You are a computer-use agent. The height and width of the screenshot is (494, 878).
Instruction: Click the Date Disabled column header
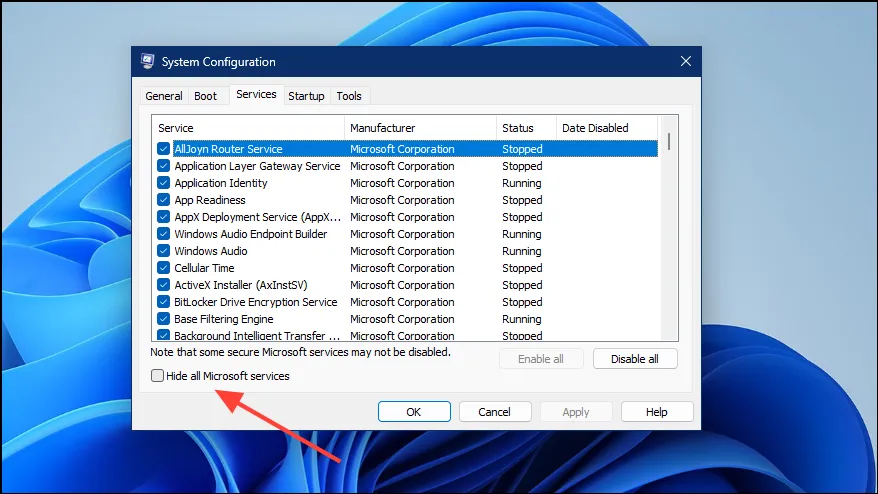coord(606,128)
